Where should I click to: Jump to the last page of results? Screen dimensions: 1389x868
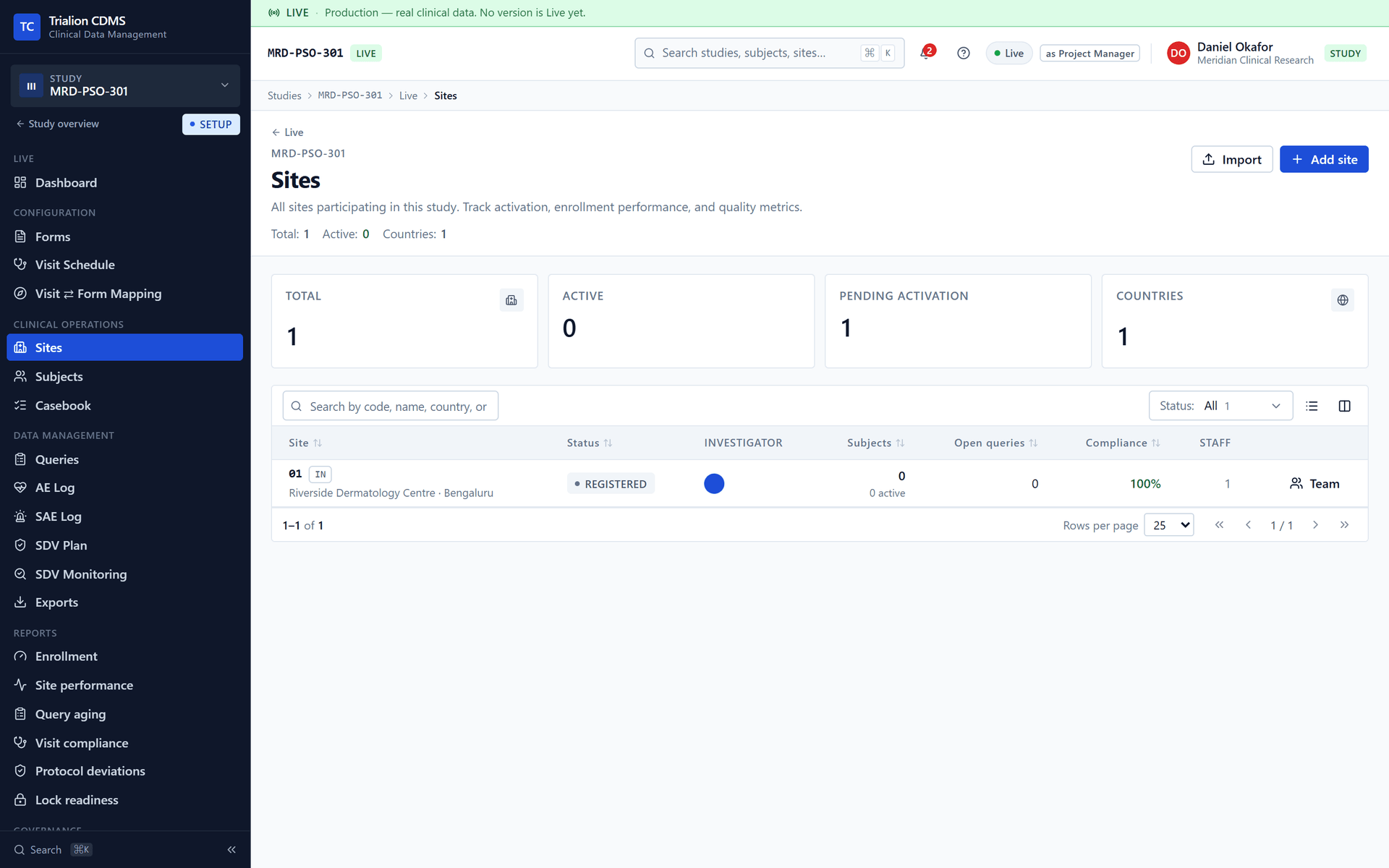point(1344,525)
